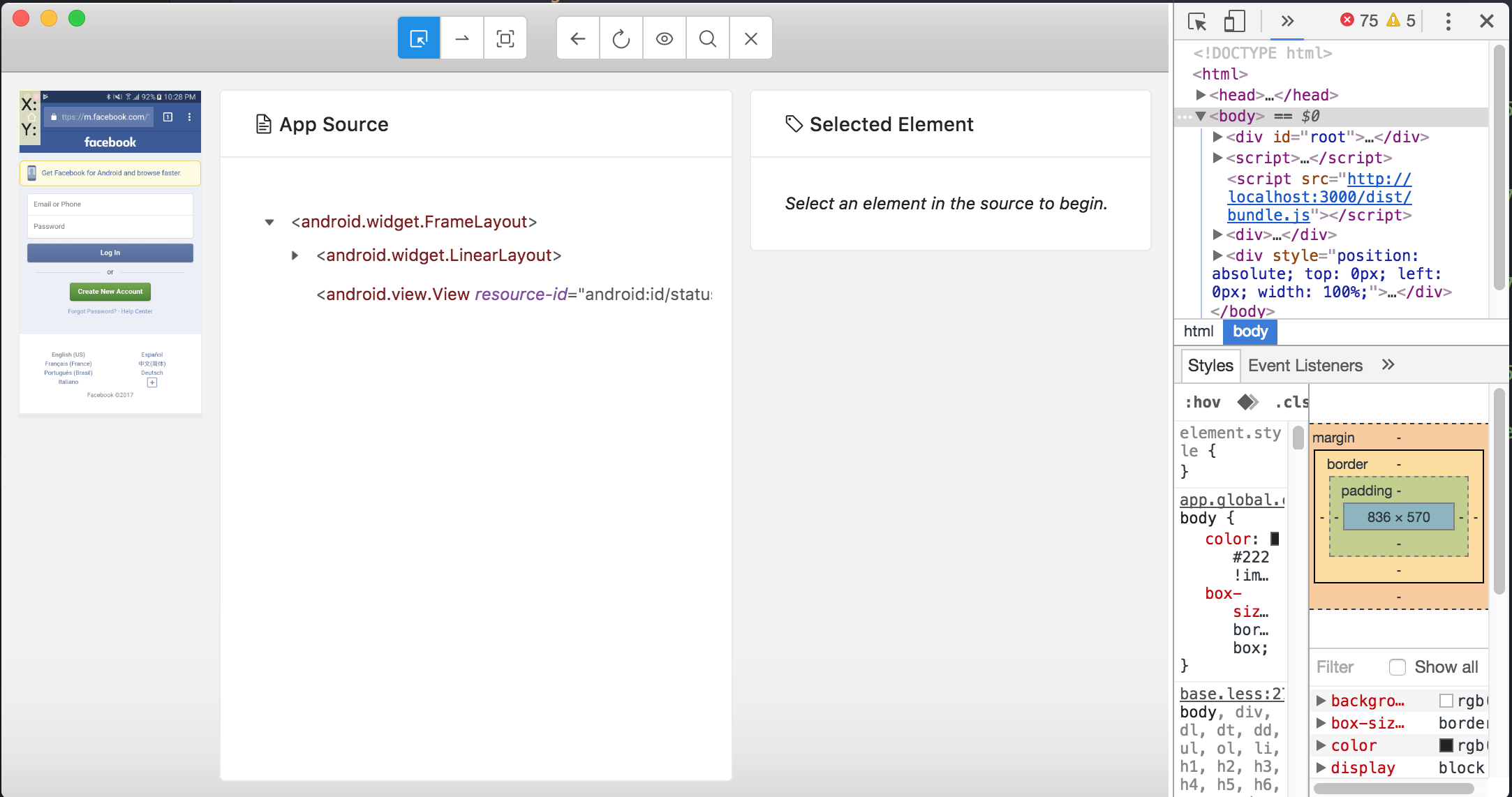
Task: Click color computed rgb swatch
Action: click(1446, 745)
